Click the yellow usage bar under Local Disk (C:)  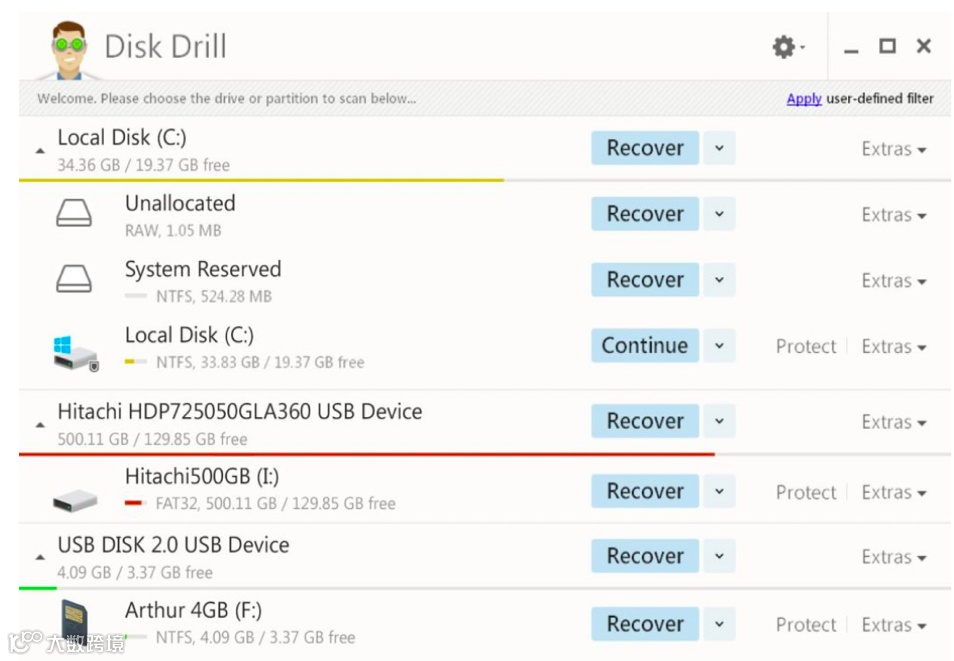(261, 180)
